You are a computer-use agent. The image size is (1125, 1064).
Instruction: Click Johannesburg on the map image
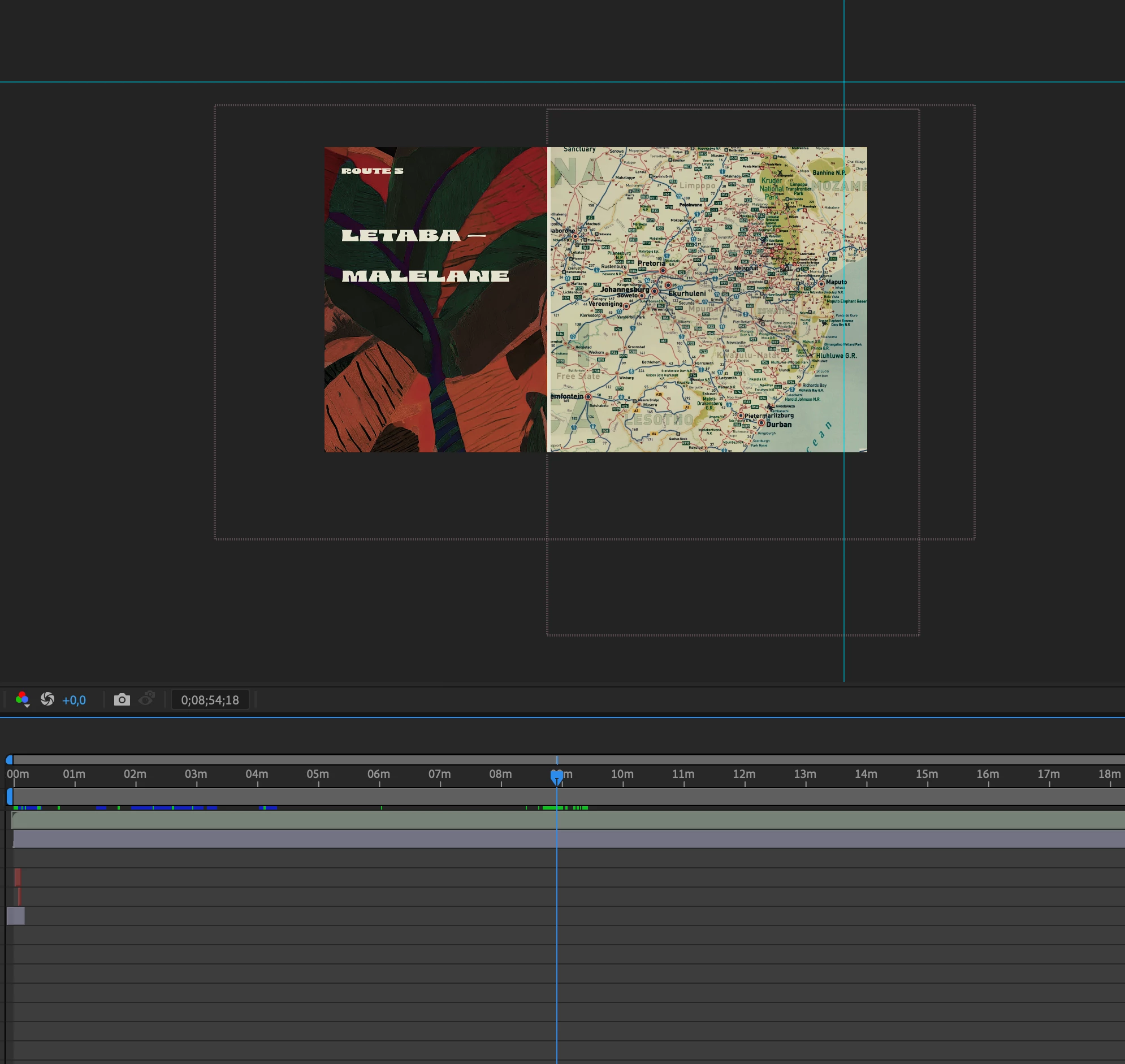point(624,289)
